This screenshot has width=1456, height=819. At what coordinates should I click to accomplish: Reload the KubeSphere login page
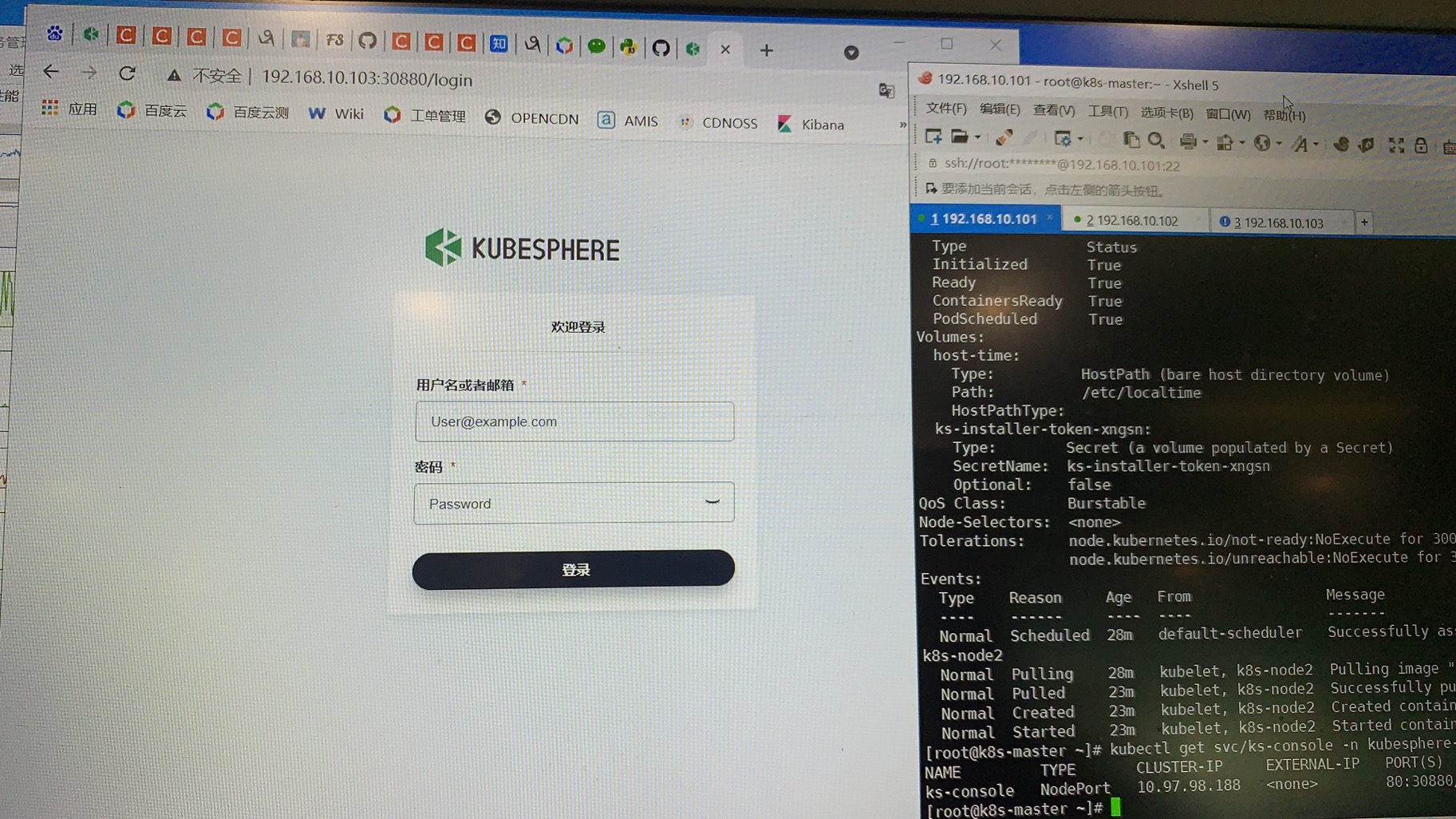coord(127,73)
